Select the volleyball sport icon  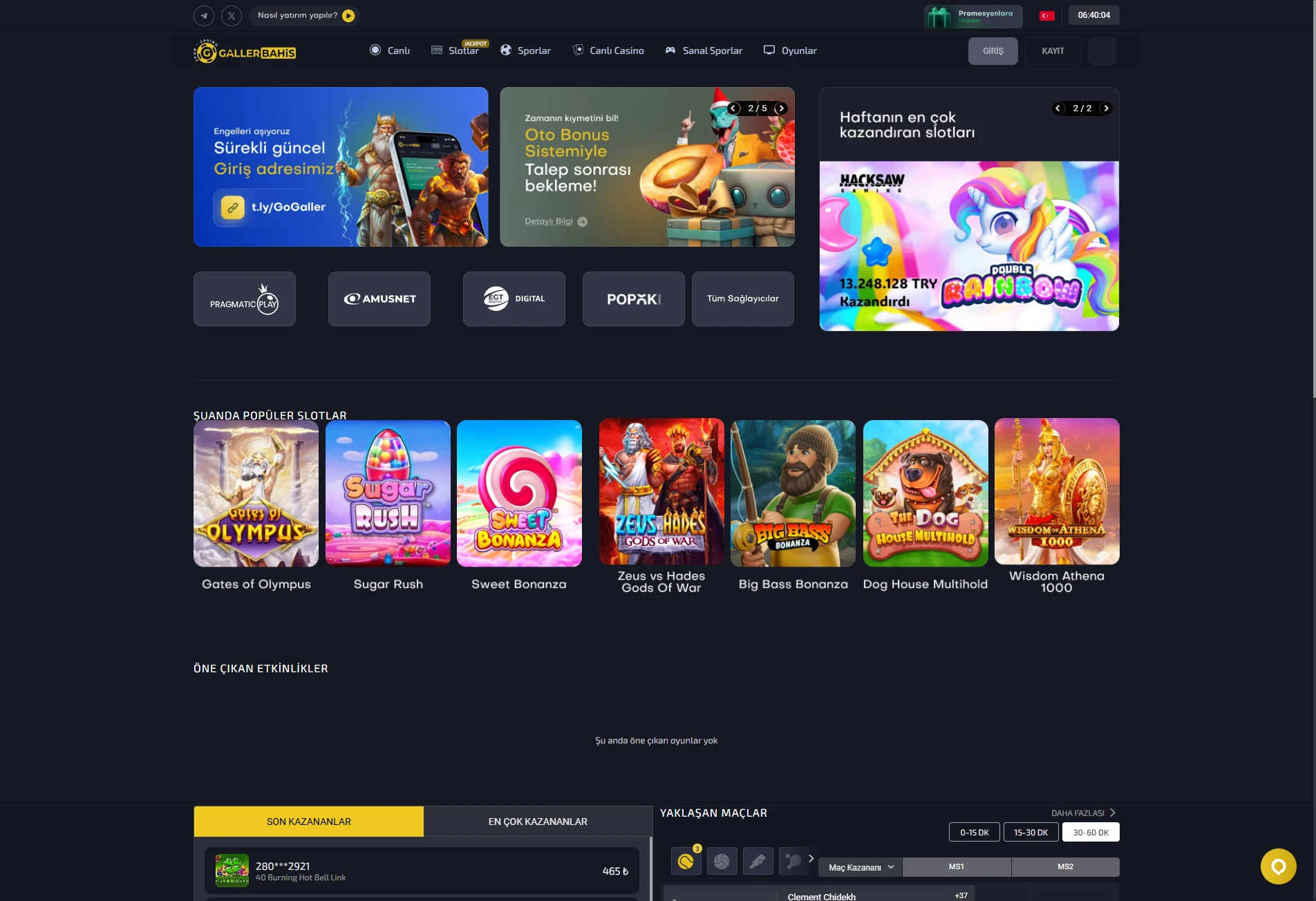pyautogui.click(x=722, y=861)
